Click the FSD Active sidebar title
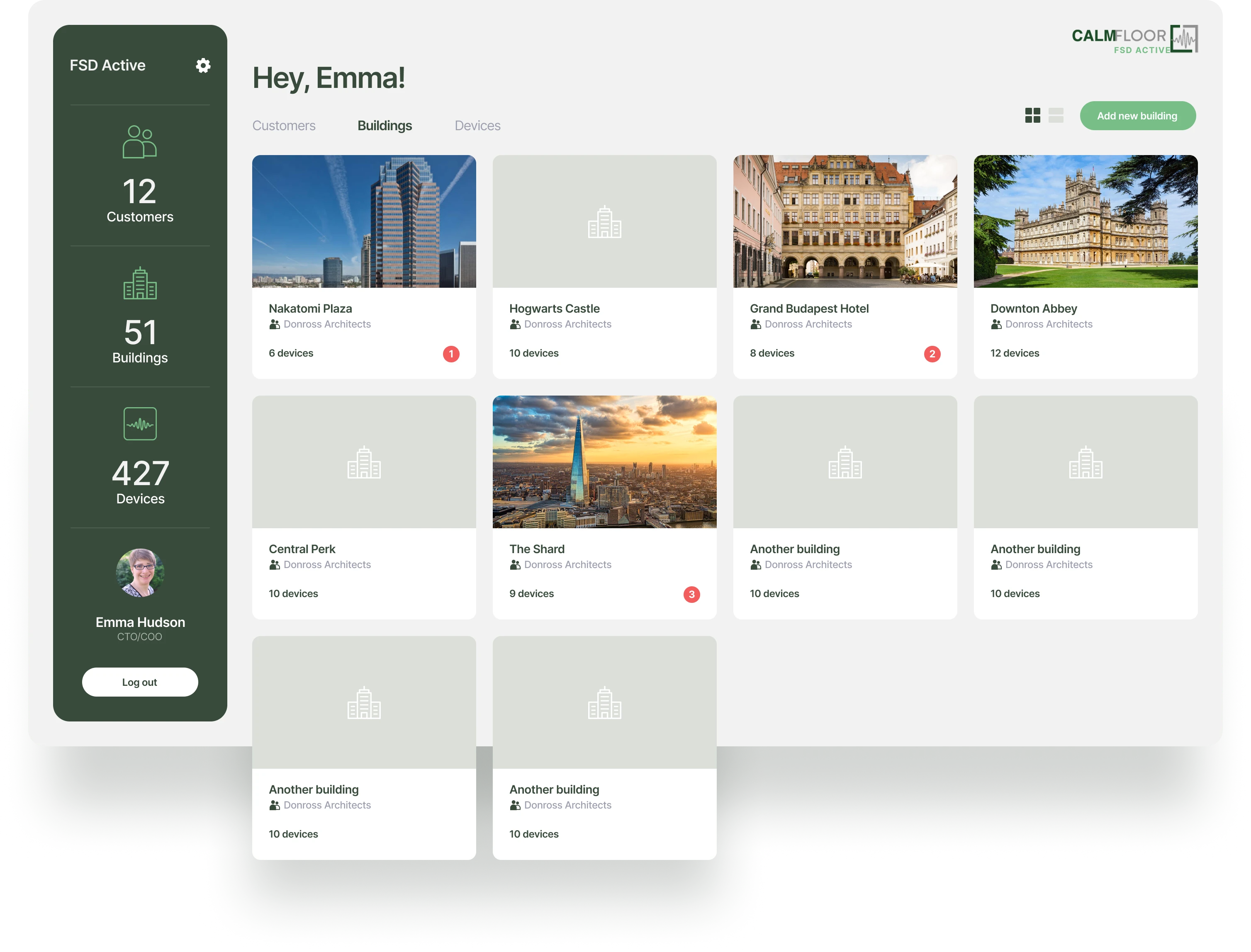Image resolution: width=1251 pixels, height=952 pixels. pos(108,65)
